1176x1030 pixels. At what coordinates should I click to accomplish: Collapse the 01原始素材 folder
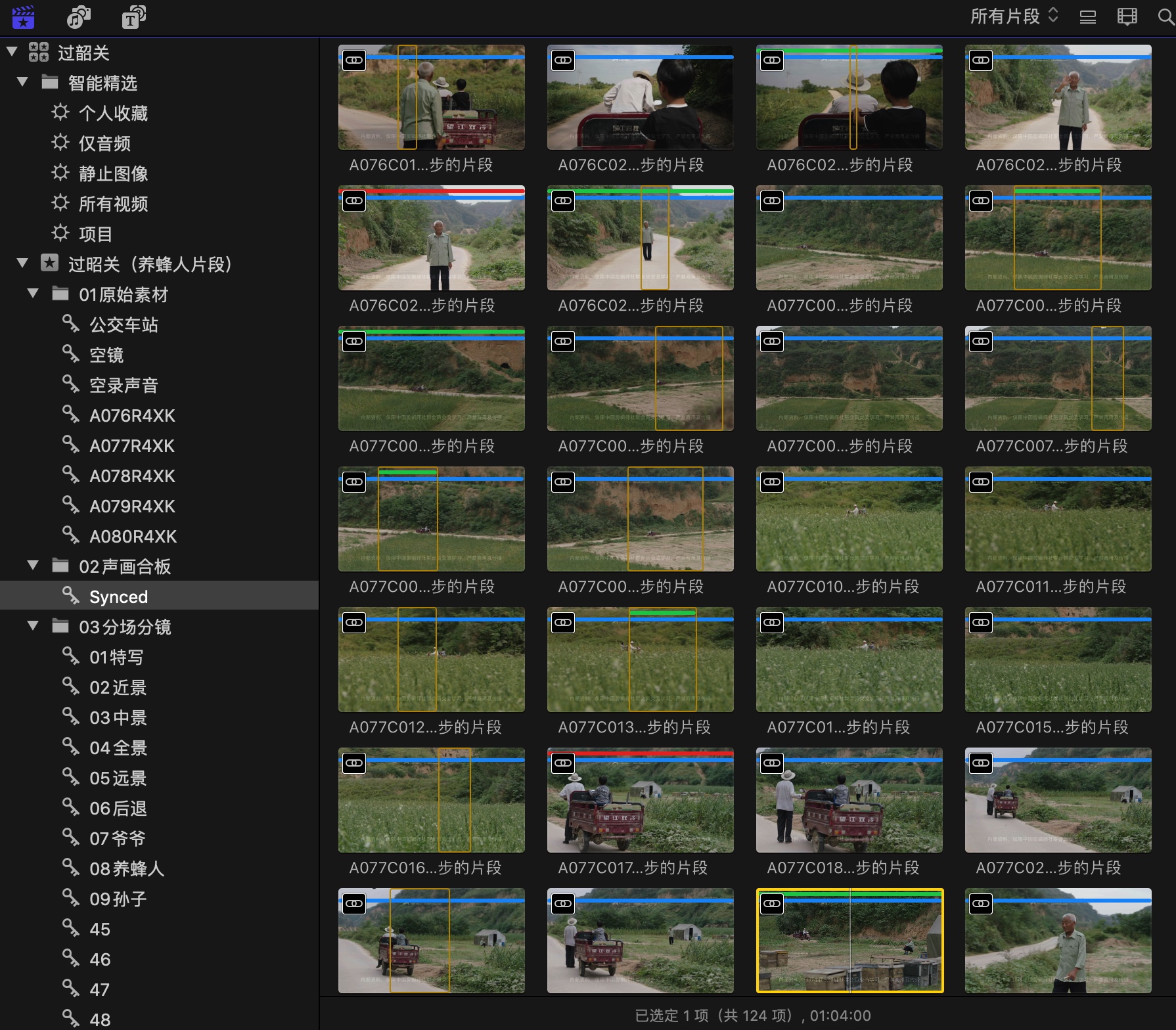tap(33, 294)
